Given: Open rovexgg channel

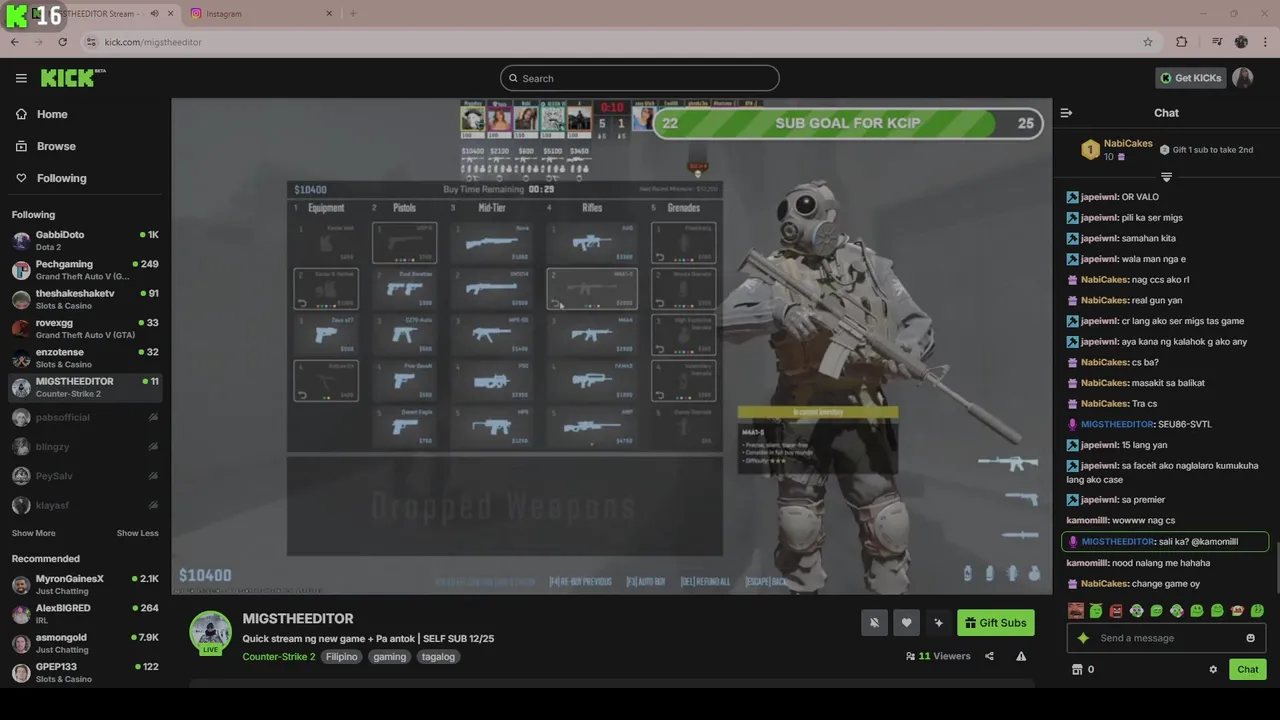Looking at the screenshot, I should click(x=85, y=329).
